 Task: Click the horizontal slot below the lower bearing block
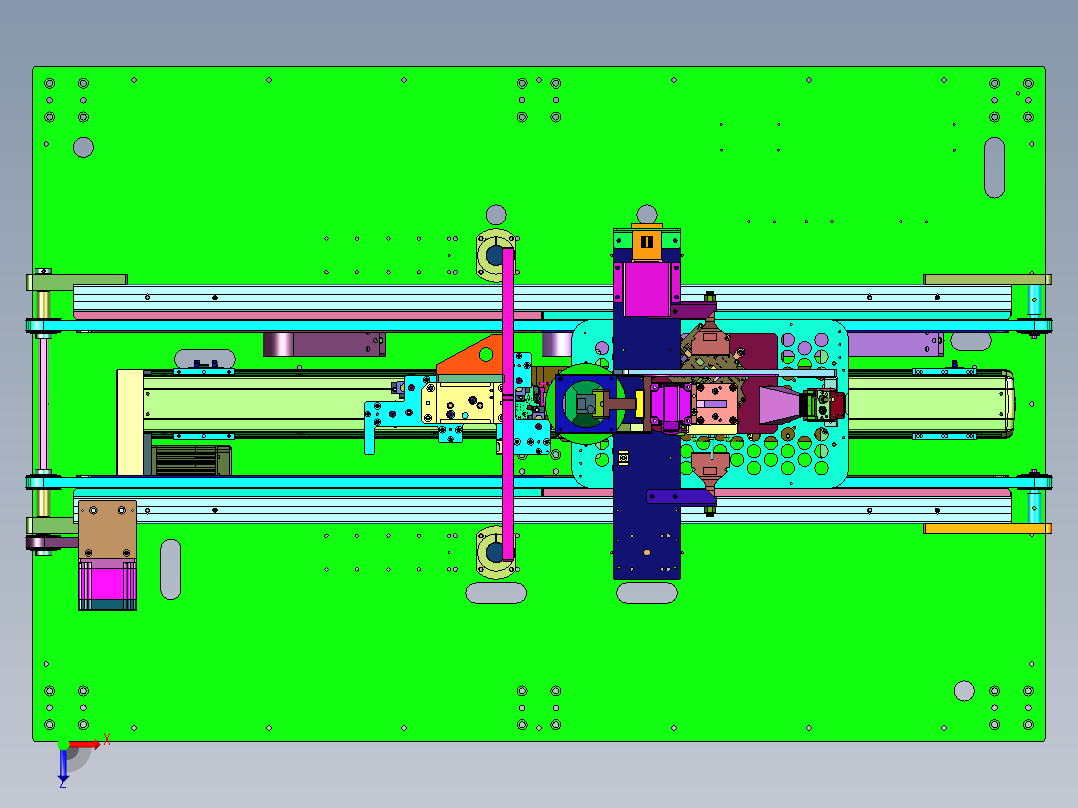496,593
